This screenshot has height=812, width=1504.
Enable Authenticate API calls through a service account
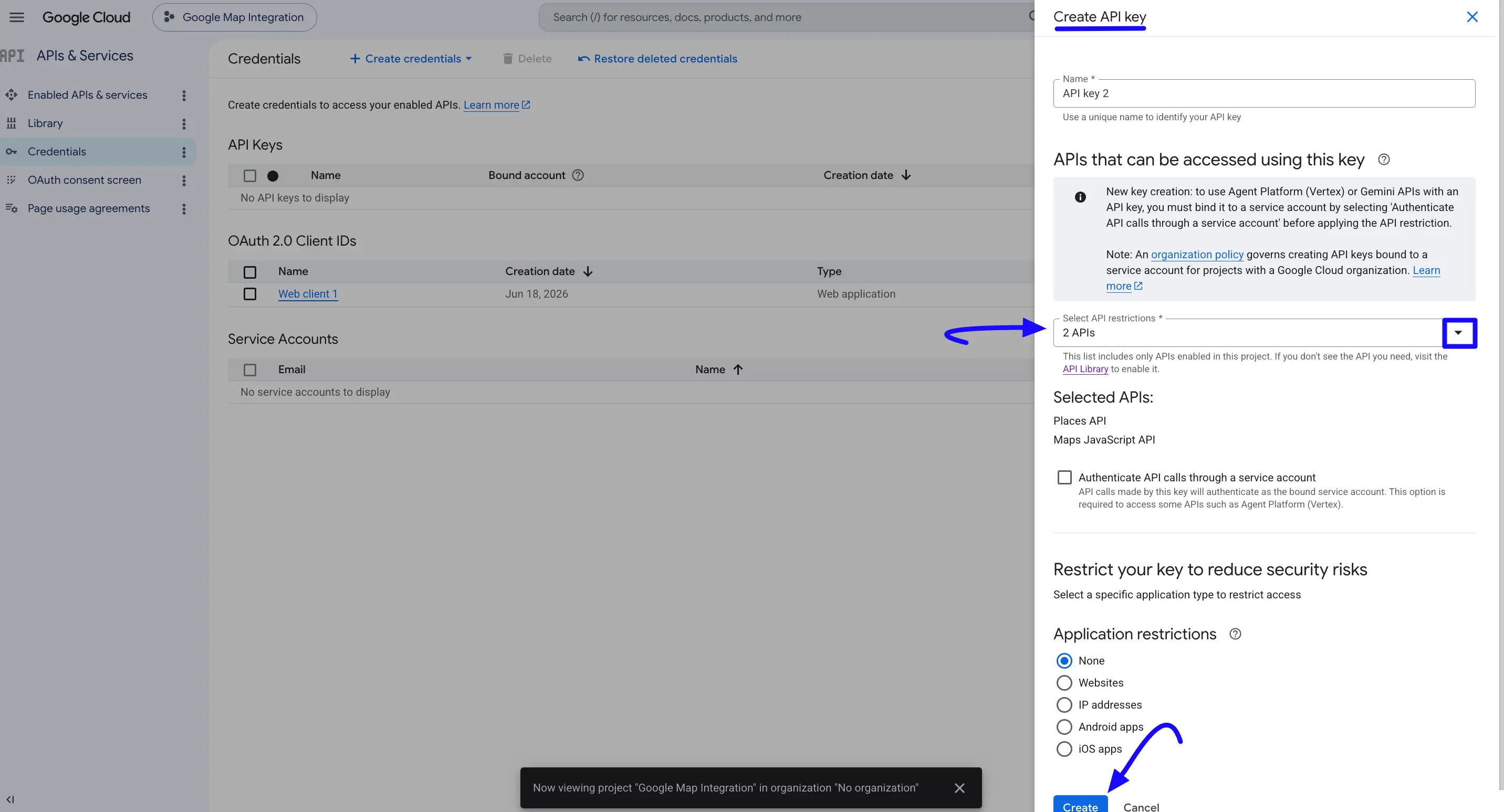[1064, 478]
